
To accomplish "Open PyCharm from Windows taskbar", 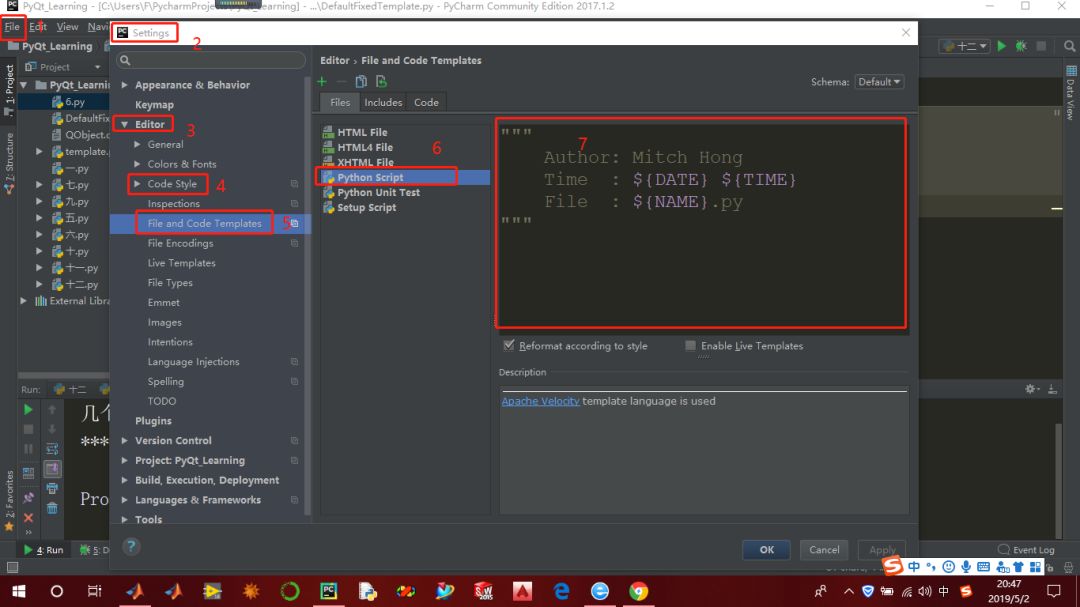I will click(329, 591).
